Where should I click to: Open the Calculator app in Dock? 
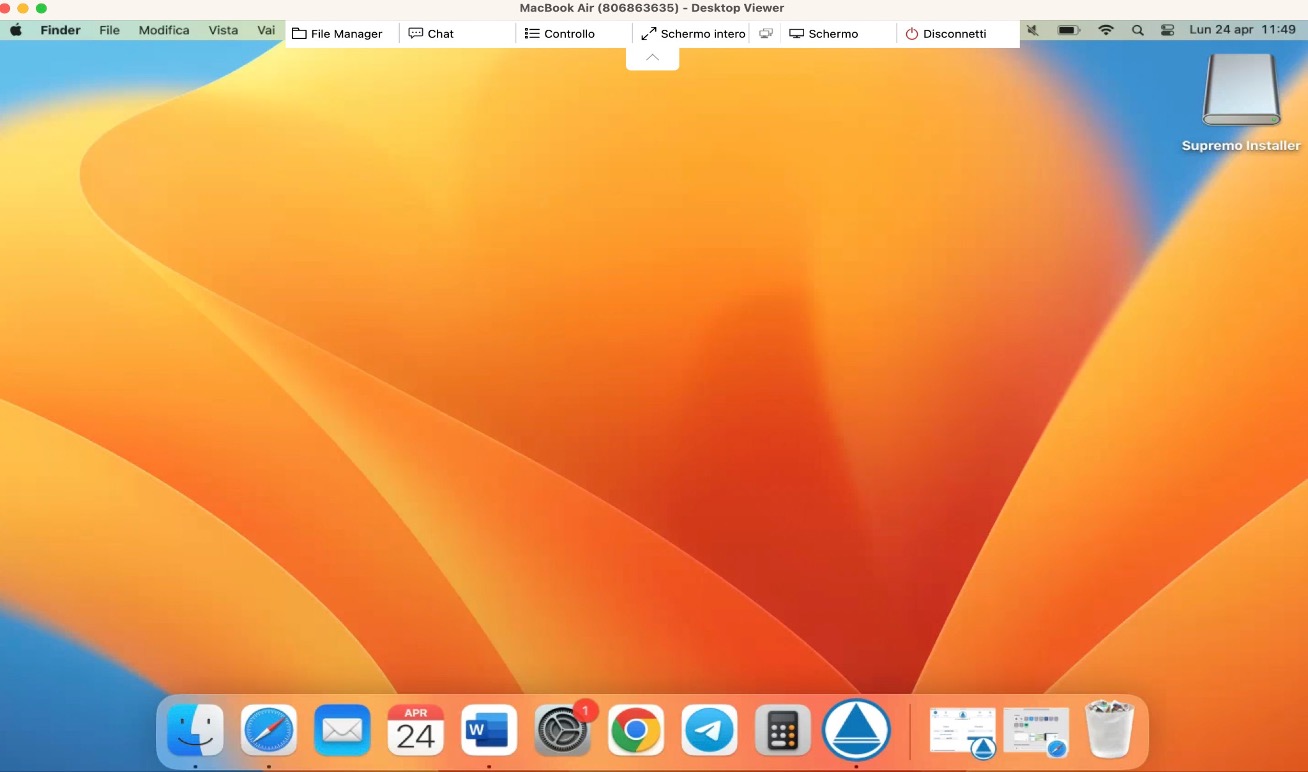coord(782,731)
